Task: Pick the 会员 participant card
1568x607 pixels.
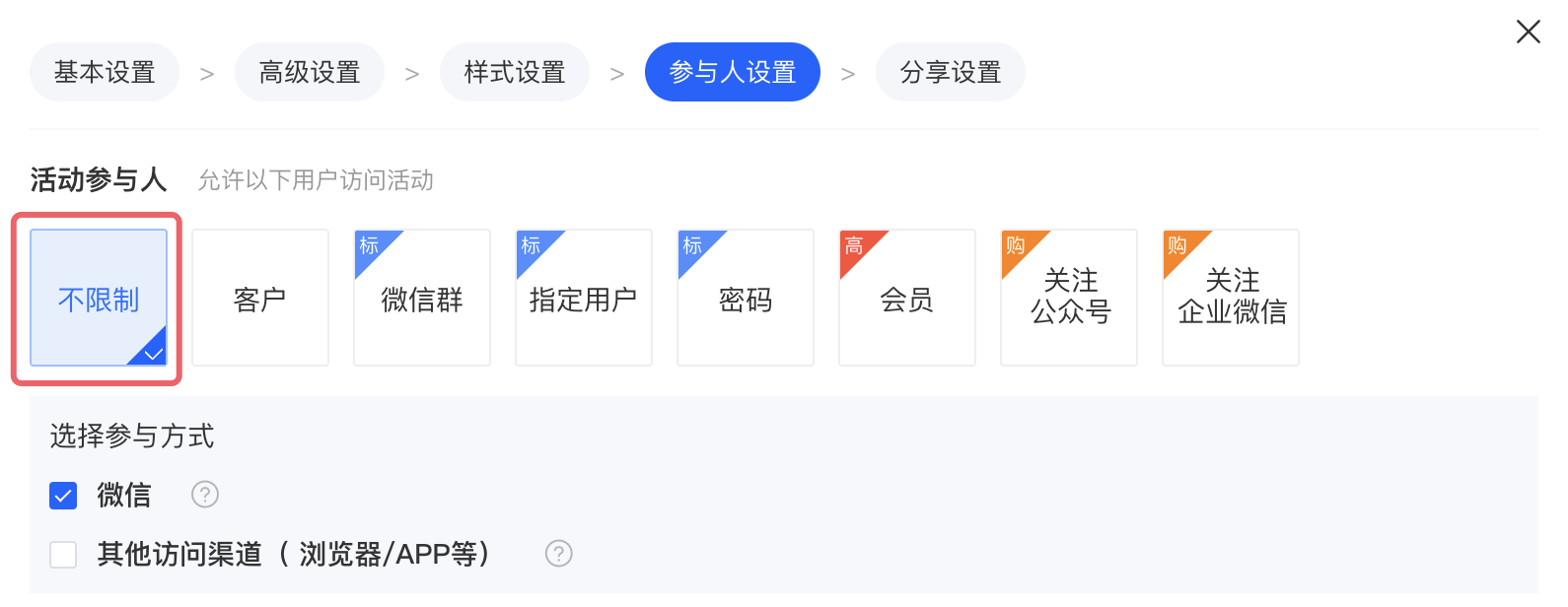Action: click(x=907, y=298)
